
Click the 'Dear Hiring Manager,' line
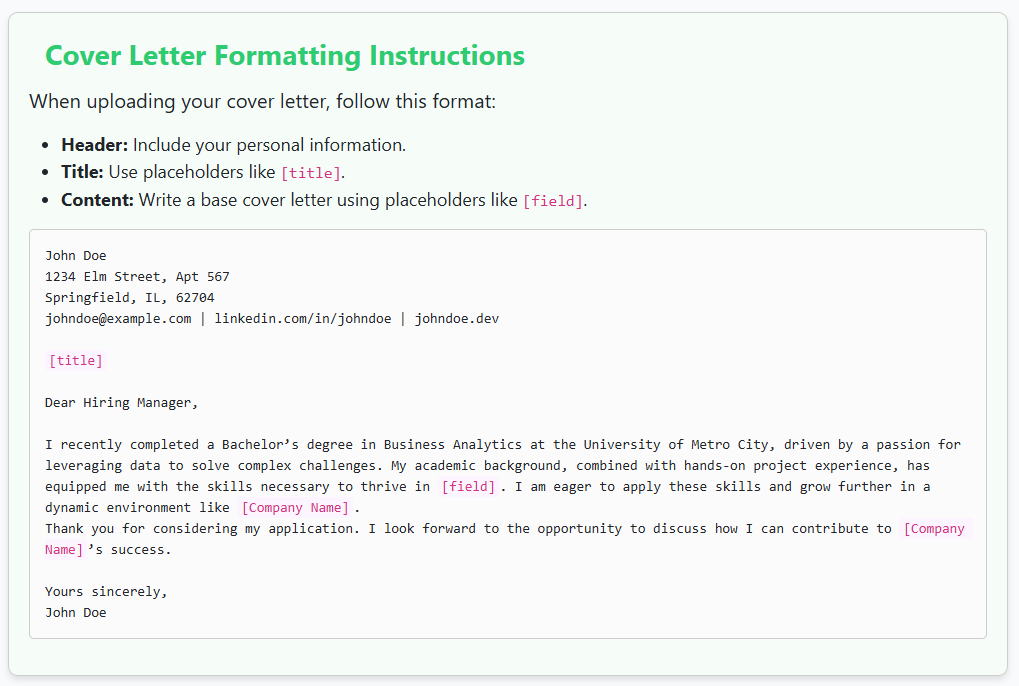tap(122, 403)
